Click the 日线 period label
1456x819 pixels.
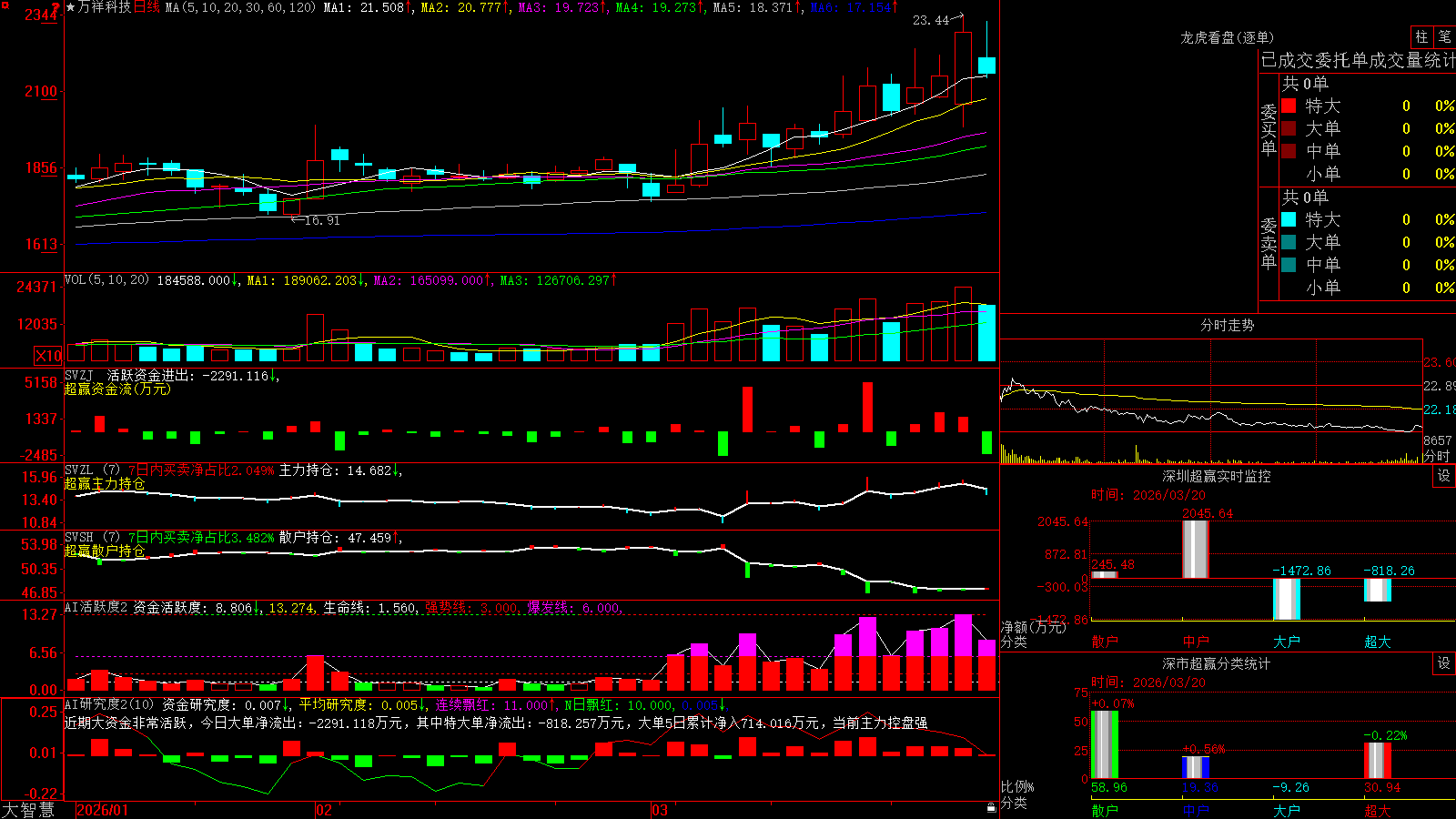(147, 7)
